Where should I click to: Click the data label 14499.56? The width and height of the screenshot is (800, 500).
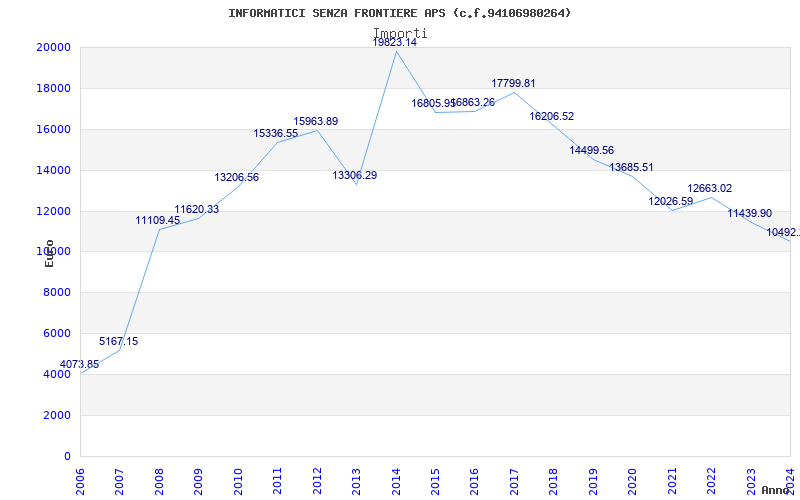592,151
